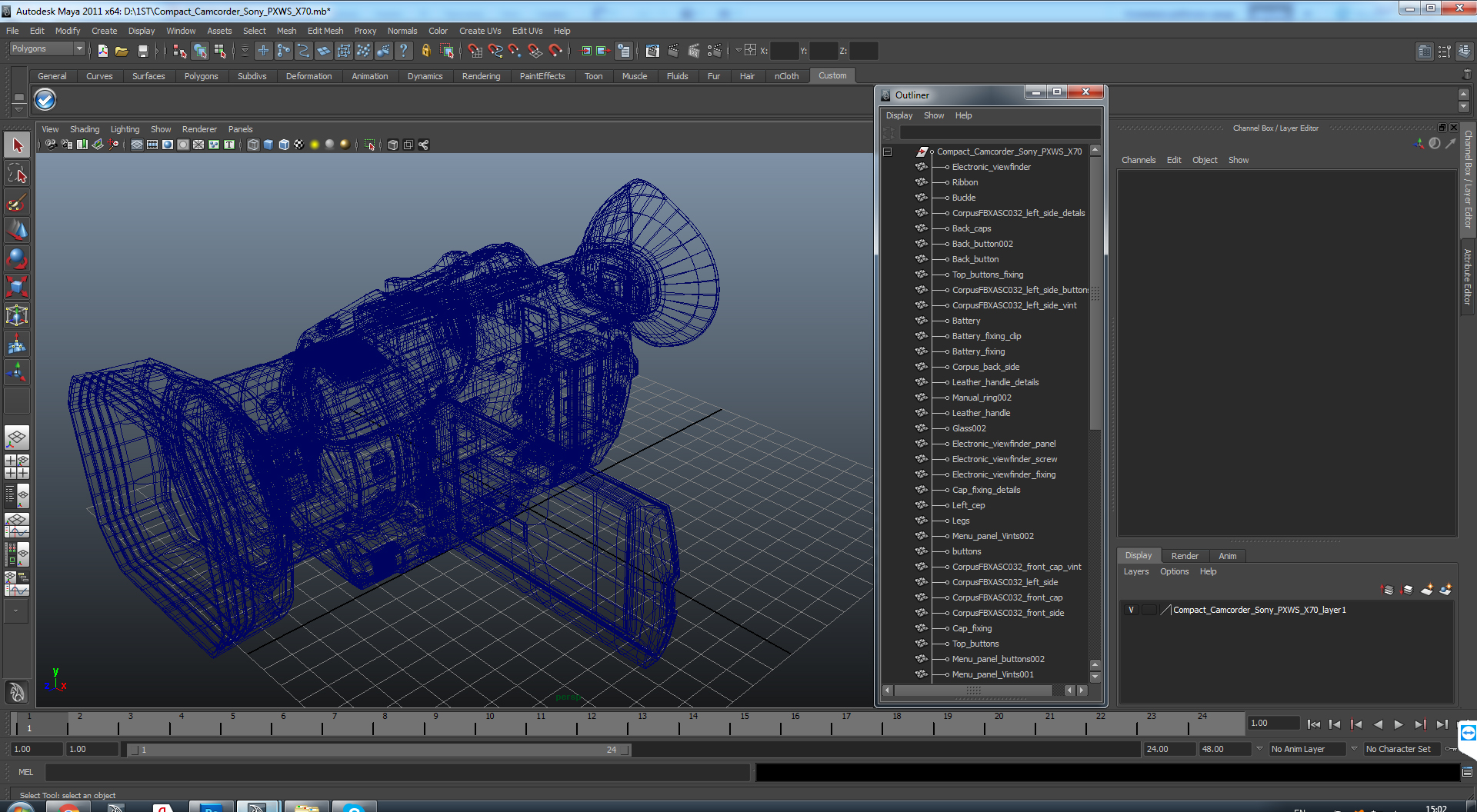Select the arrow Select tool in toolbox
The height and width of the screenshot is (812, 1477).
[x=17, y=145]
